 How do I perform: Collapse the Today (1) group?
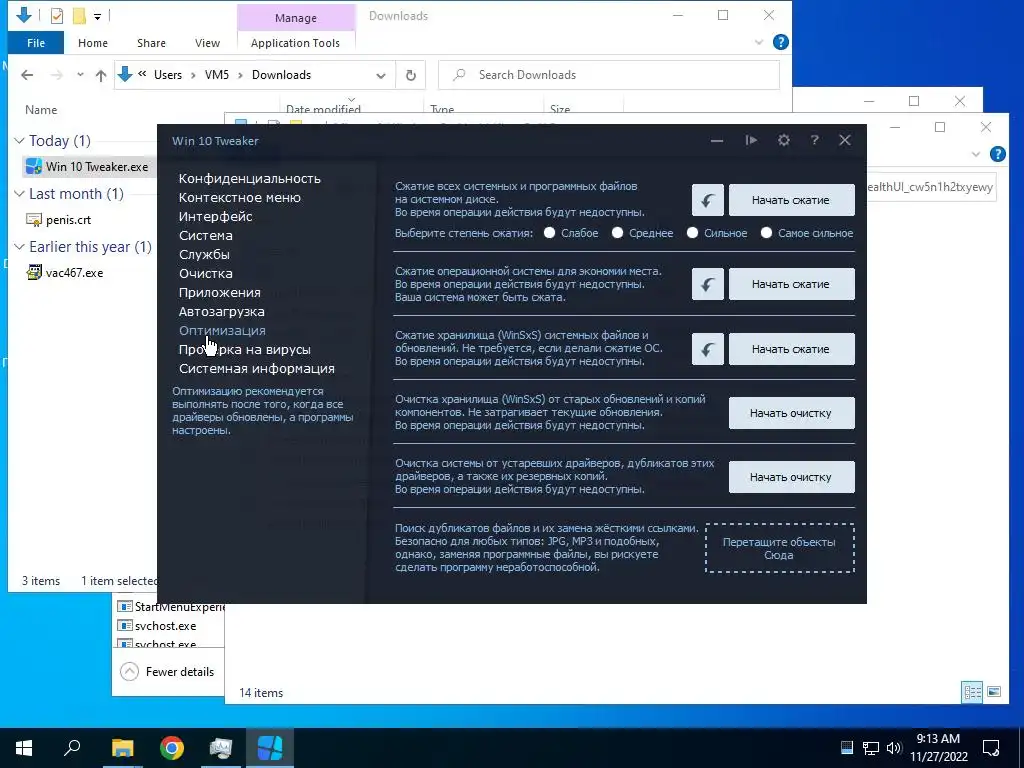coord(20,140)
